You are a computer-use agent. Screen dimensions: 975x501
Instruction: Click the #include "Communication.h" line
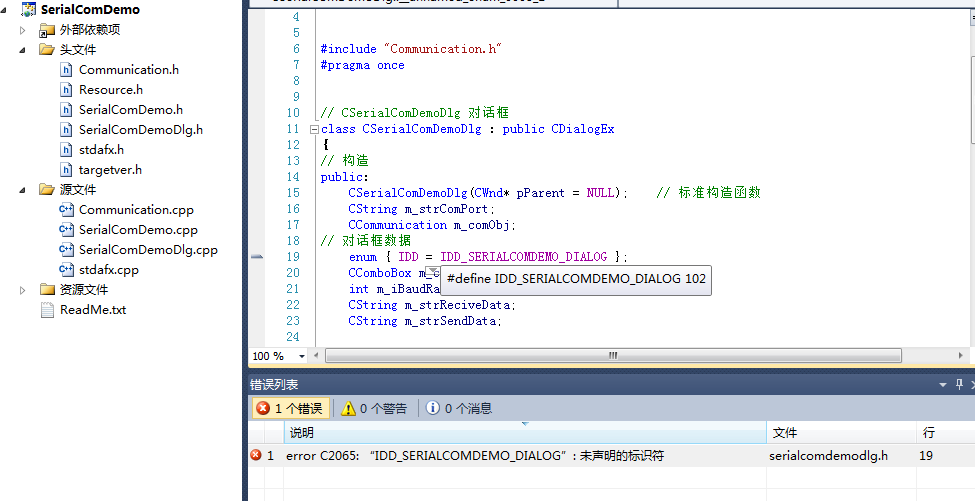(412, 49)
